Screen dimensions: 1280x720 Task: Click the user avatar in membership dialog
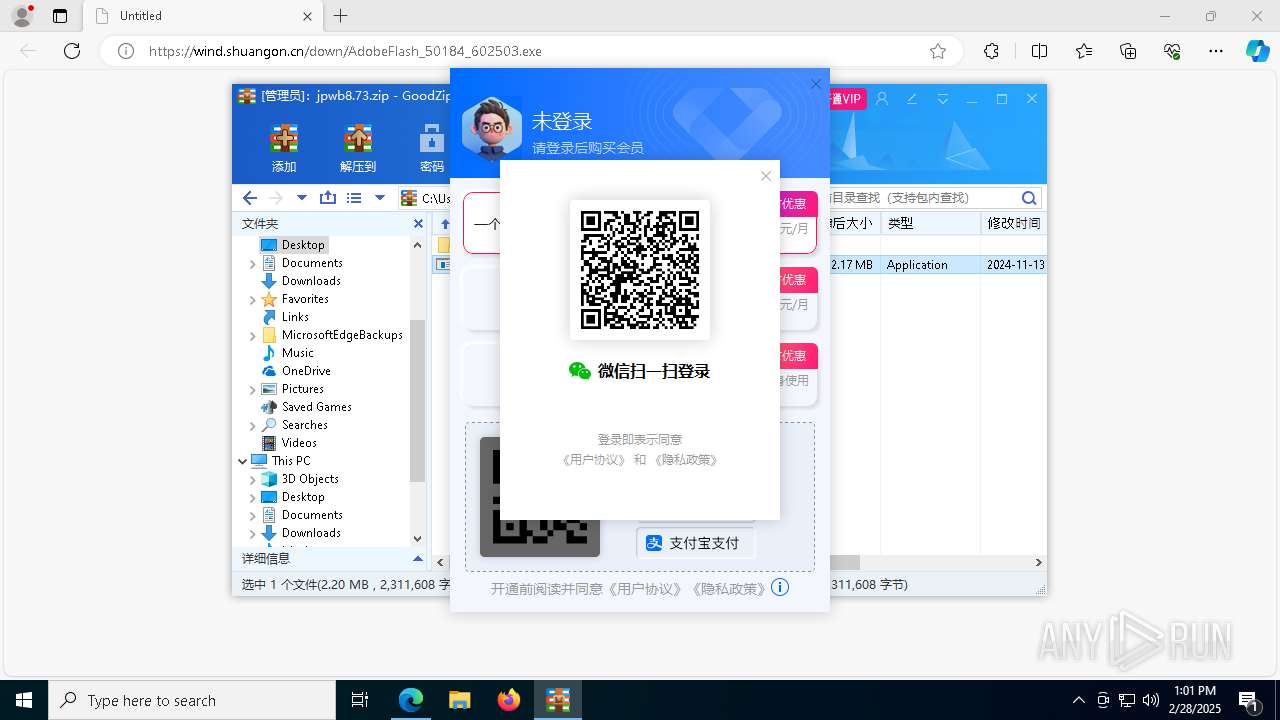click(x=492, y=128)
